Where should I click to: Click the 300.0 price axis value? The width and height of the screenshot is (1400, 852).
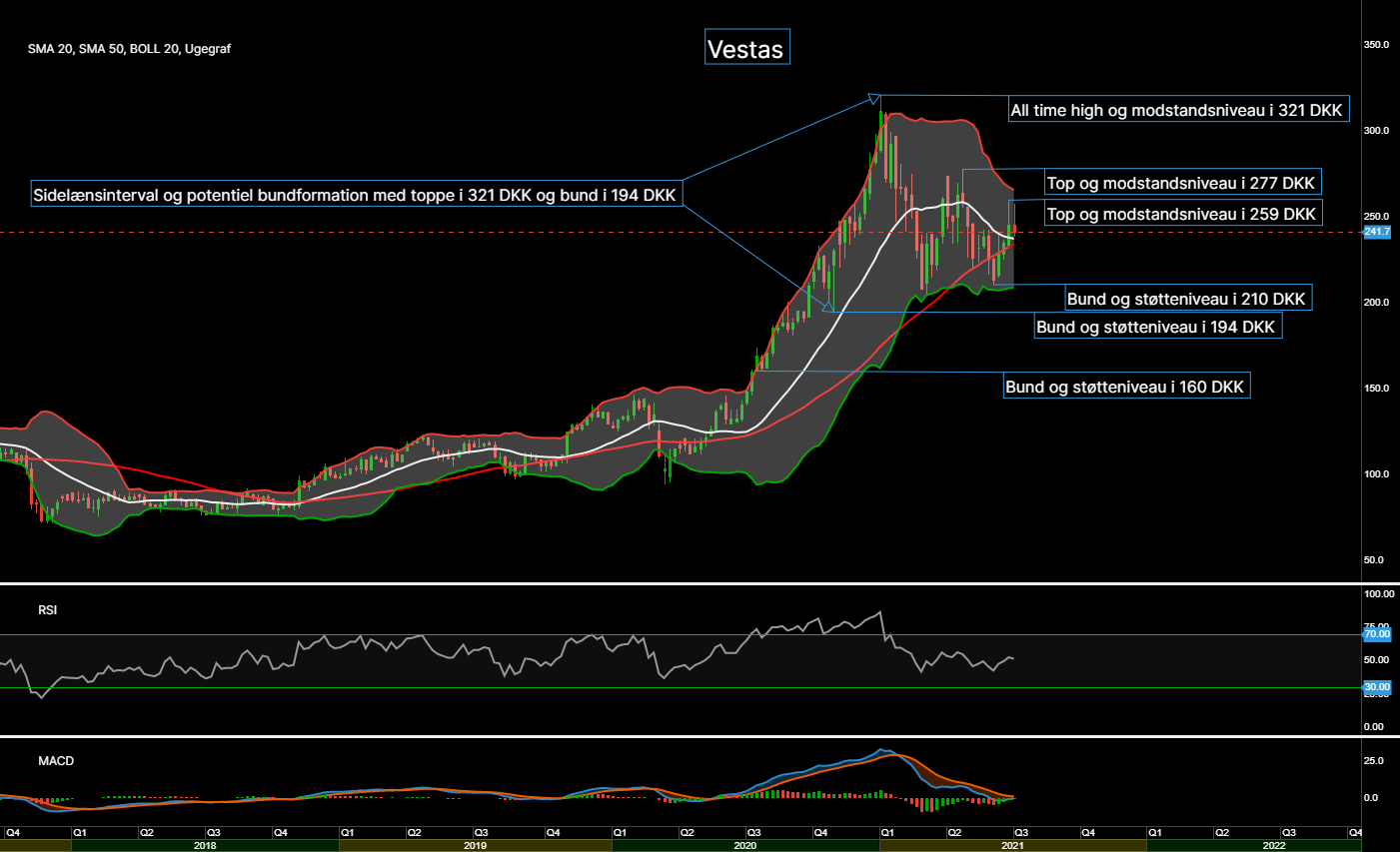coord(1377,131)
